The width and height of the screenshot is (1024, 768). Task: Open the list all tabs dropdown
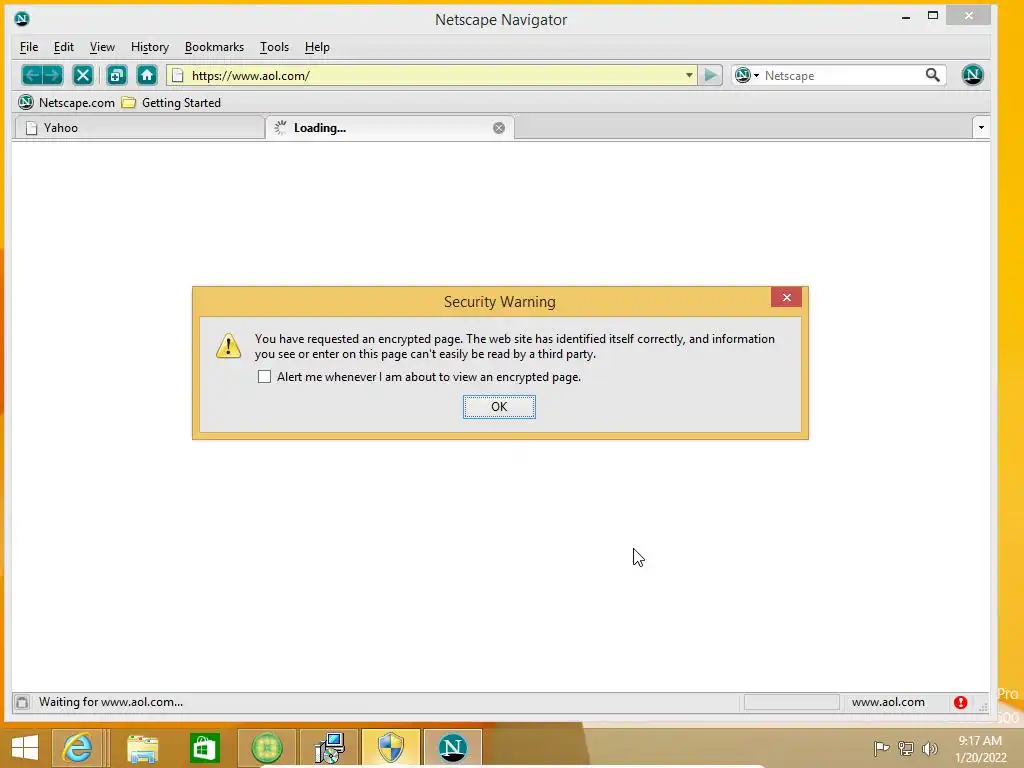981,127
